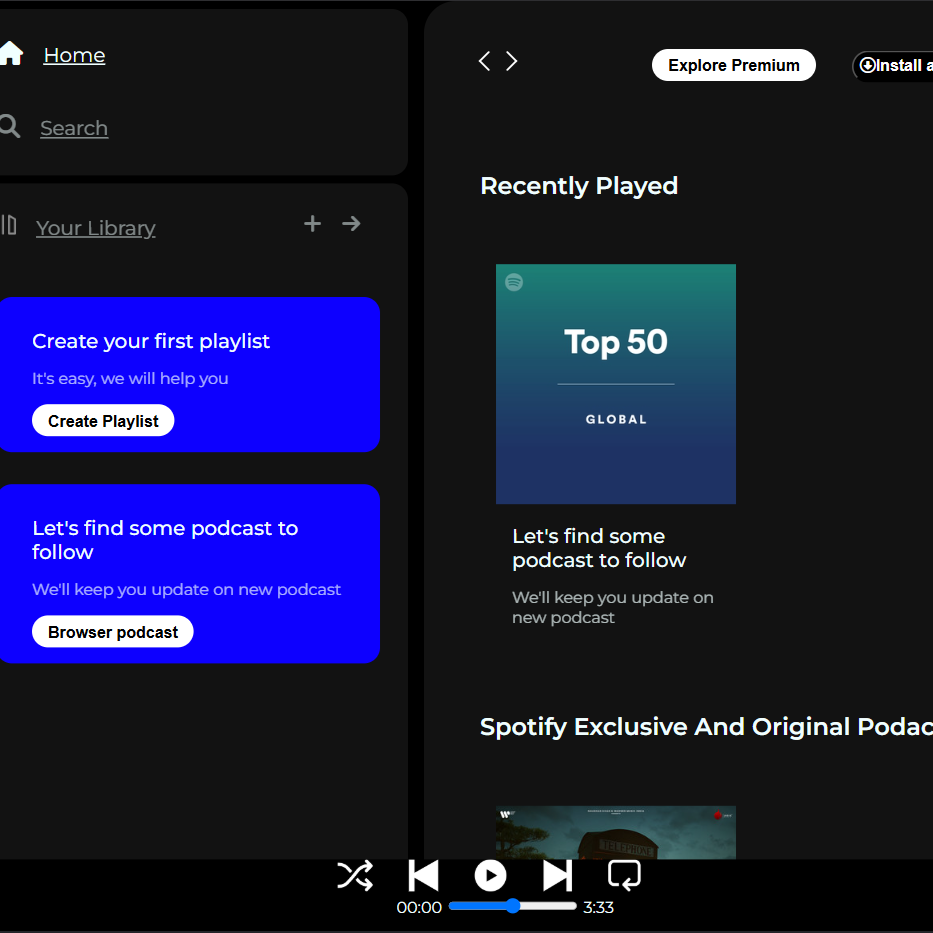Image resolution: width=933 pixels, height=933 pixels.
Task: Click the play button
Action: pos(490,875)
